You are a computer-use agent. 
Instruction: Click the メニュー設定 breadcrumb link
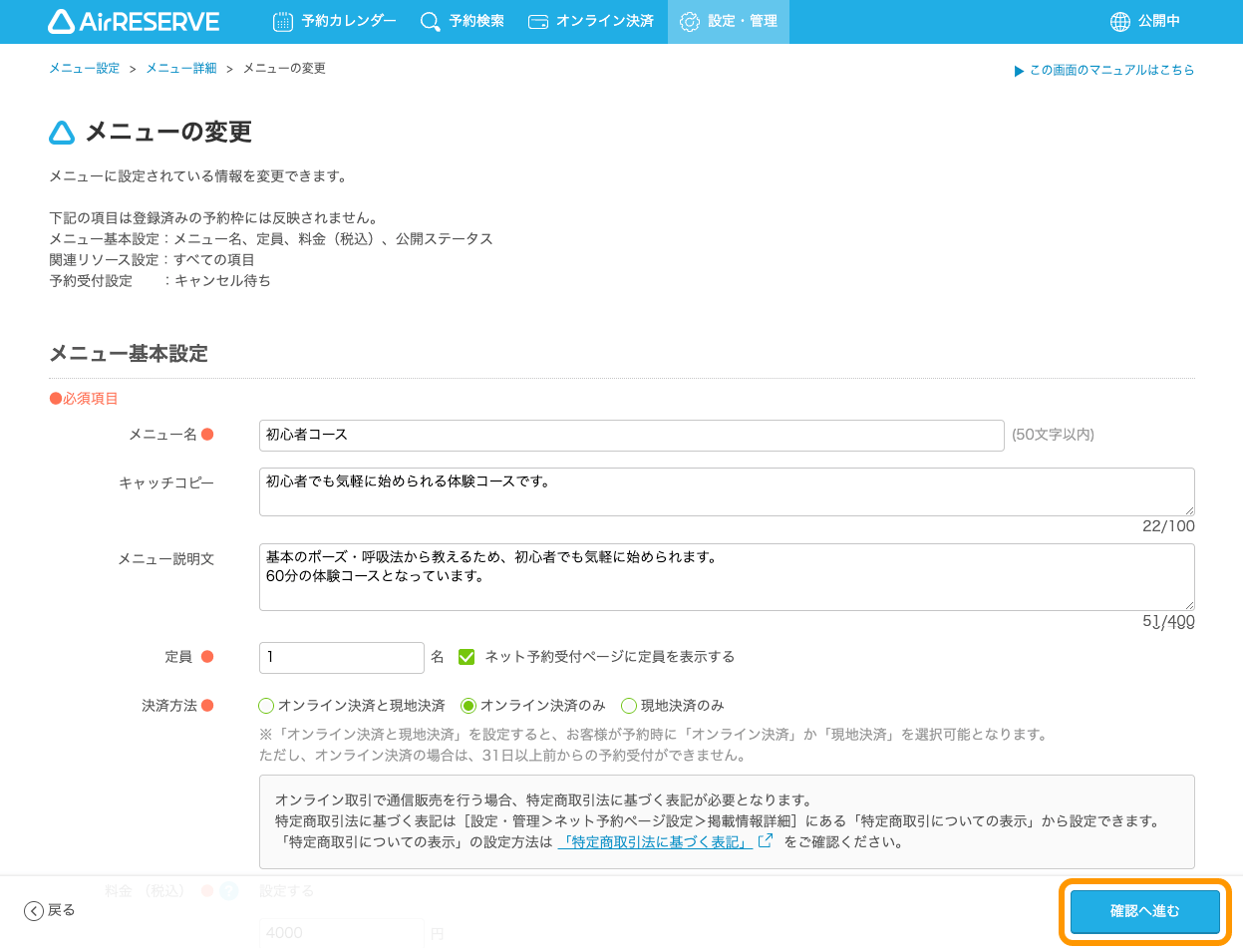(84, 68)
